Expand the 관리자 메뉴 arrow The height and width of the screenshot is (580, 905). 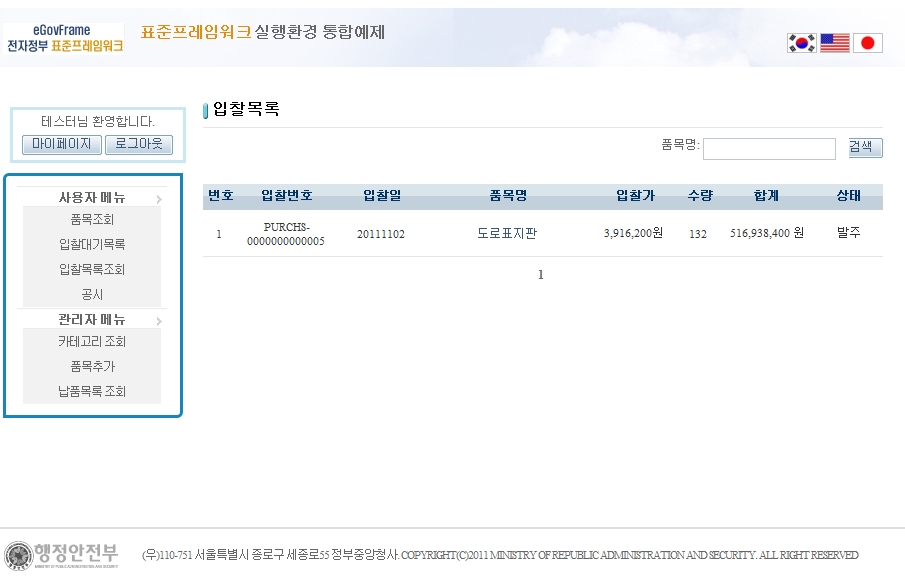click(159, 321)
